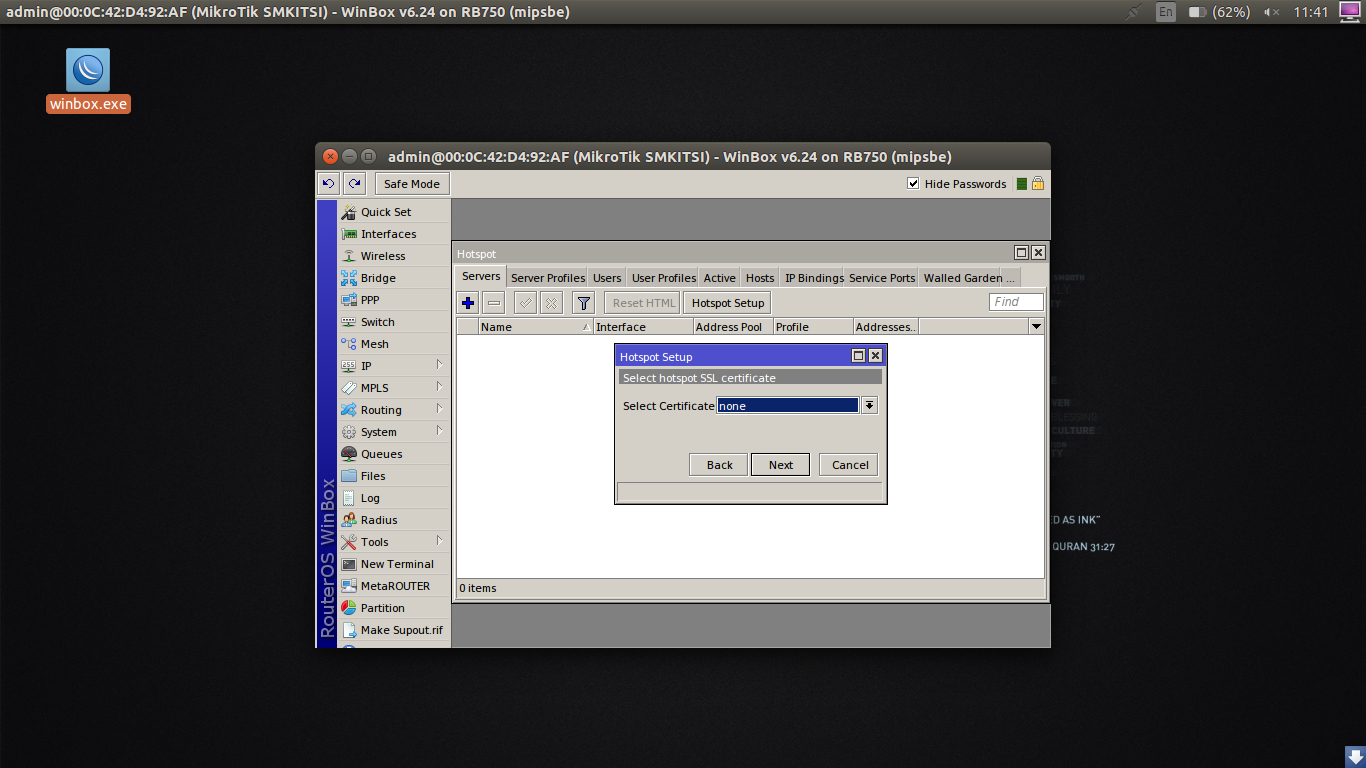Click the padlock icon beside Hide Passwords
Screen dimensions: 1366x768
point(1038,184)
